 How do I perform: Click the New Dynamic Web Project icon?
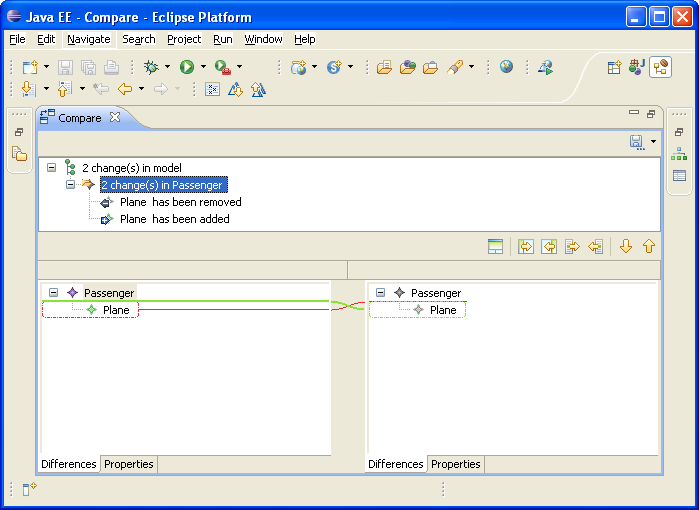pyautogui.click(x=298, y=67)
